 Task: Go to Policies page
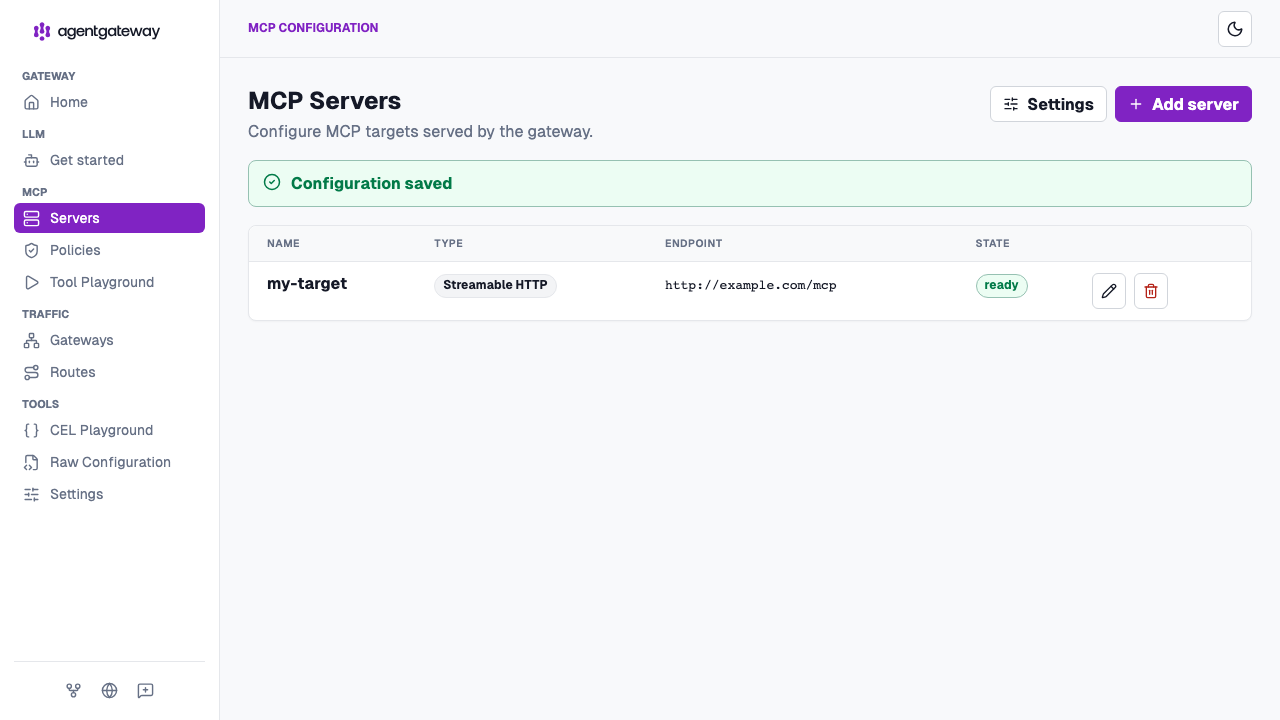109,250
